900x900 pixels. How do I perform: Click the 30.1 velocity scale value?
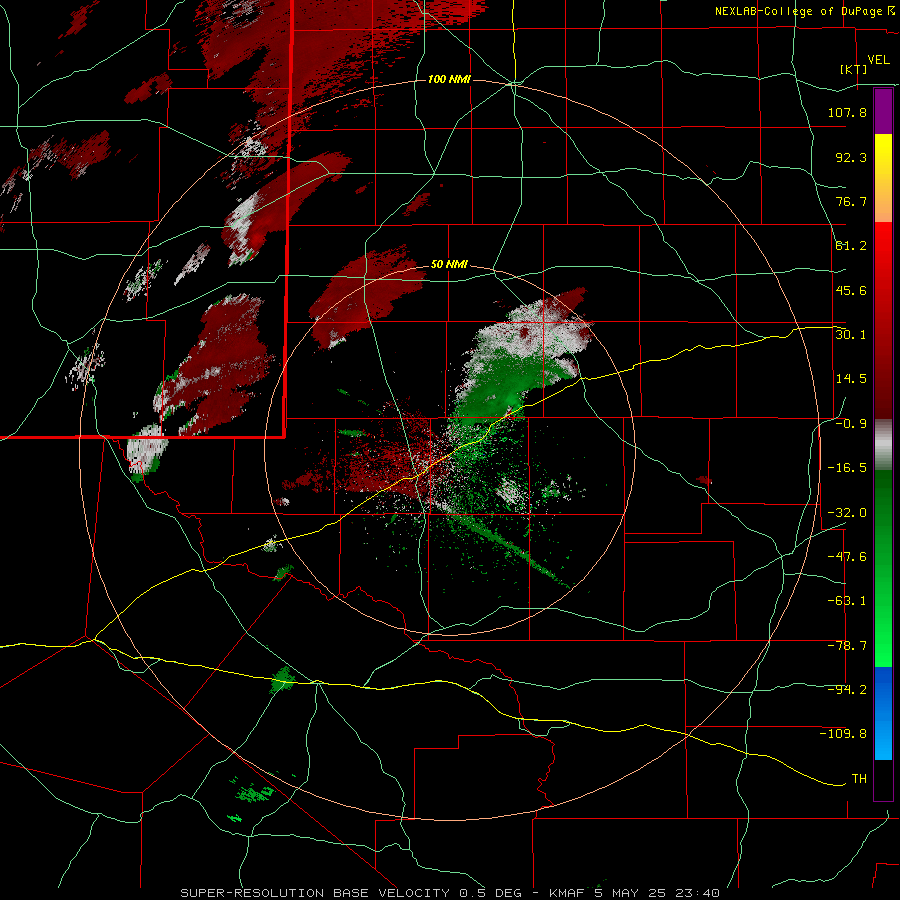click(x=851, y=335)
